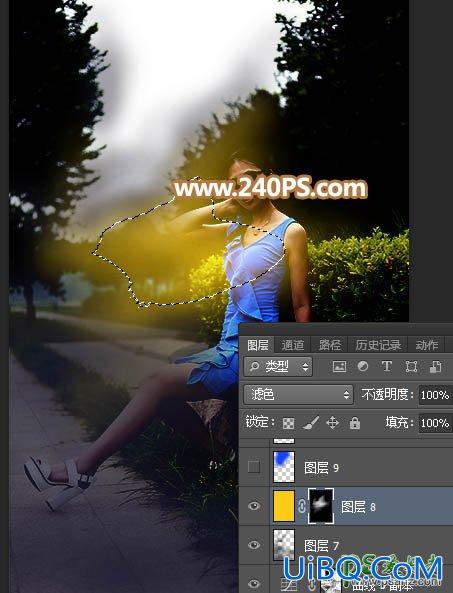Toggle lock transparent pixels icon
Screen dimensions: 453x593
point(289,423)
